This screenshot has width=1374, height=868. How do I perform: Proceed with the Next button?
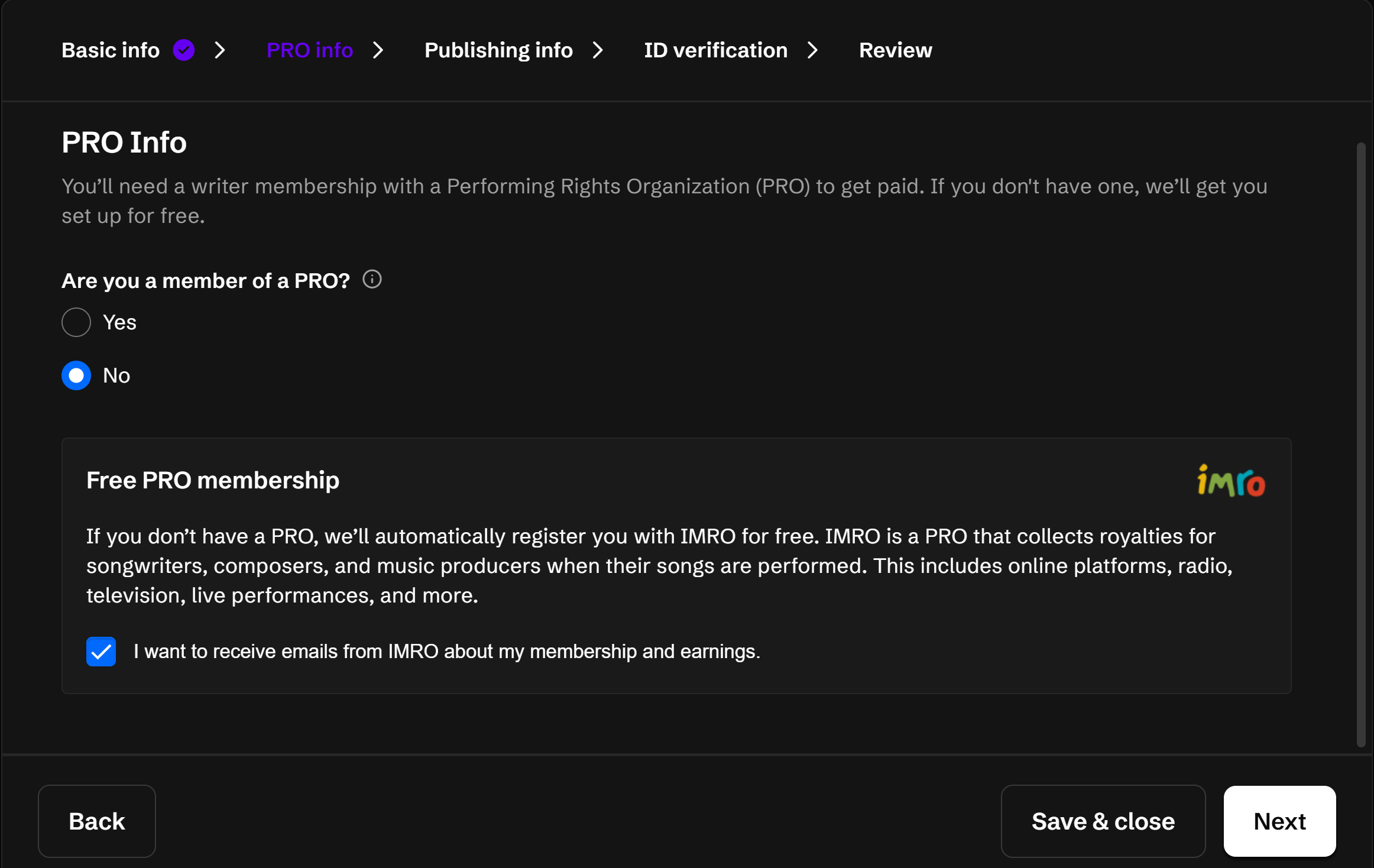[1279, 821]
